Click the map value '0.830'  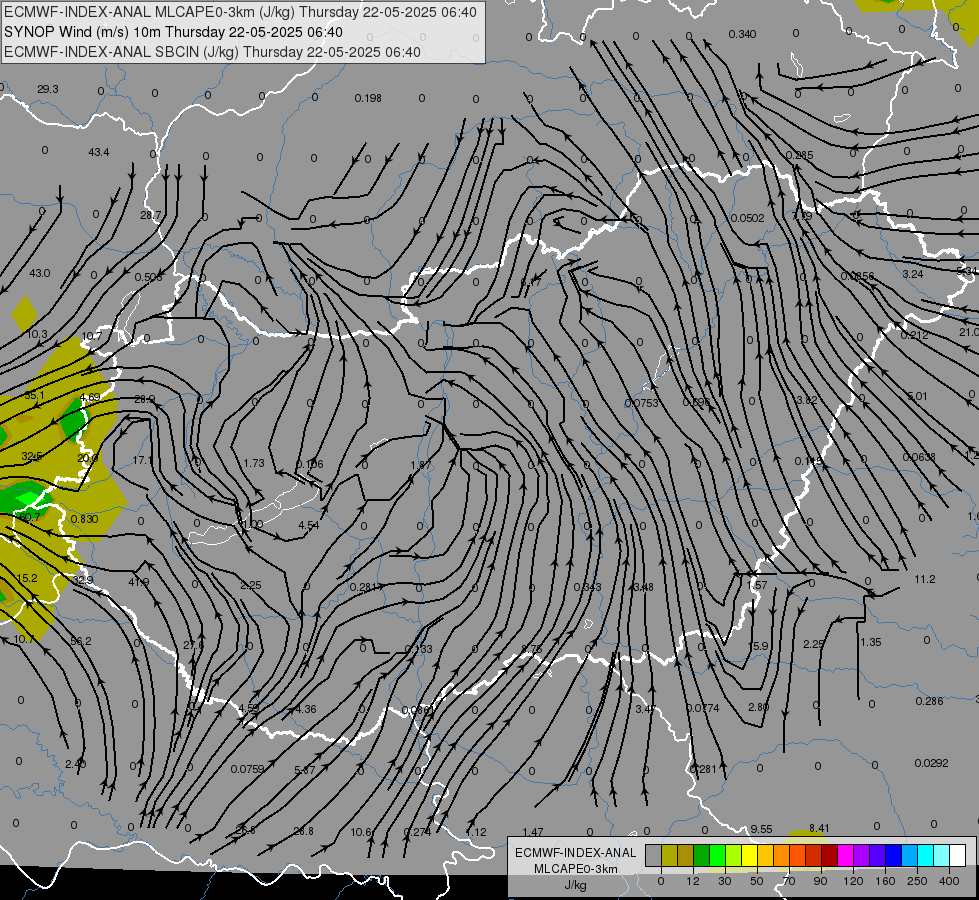click(84, 519)
